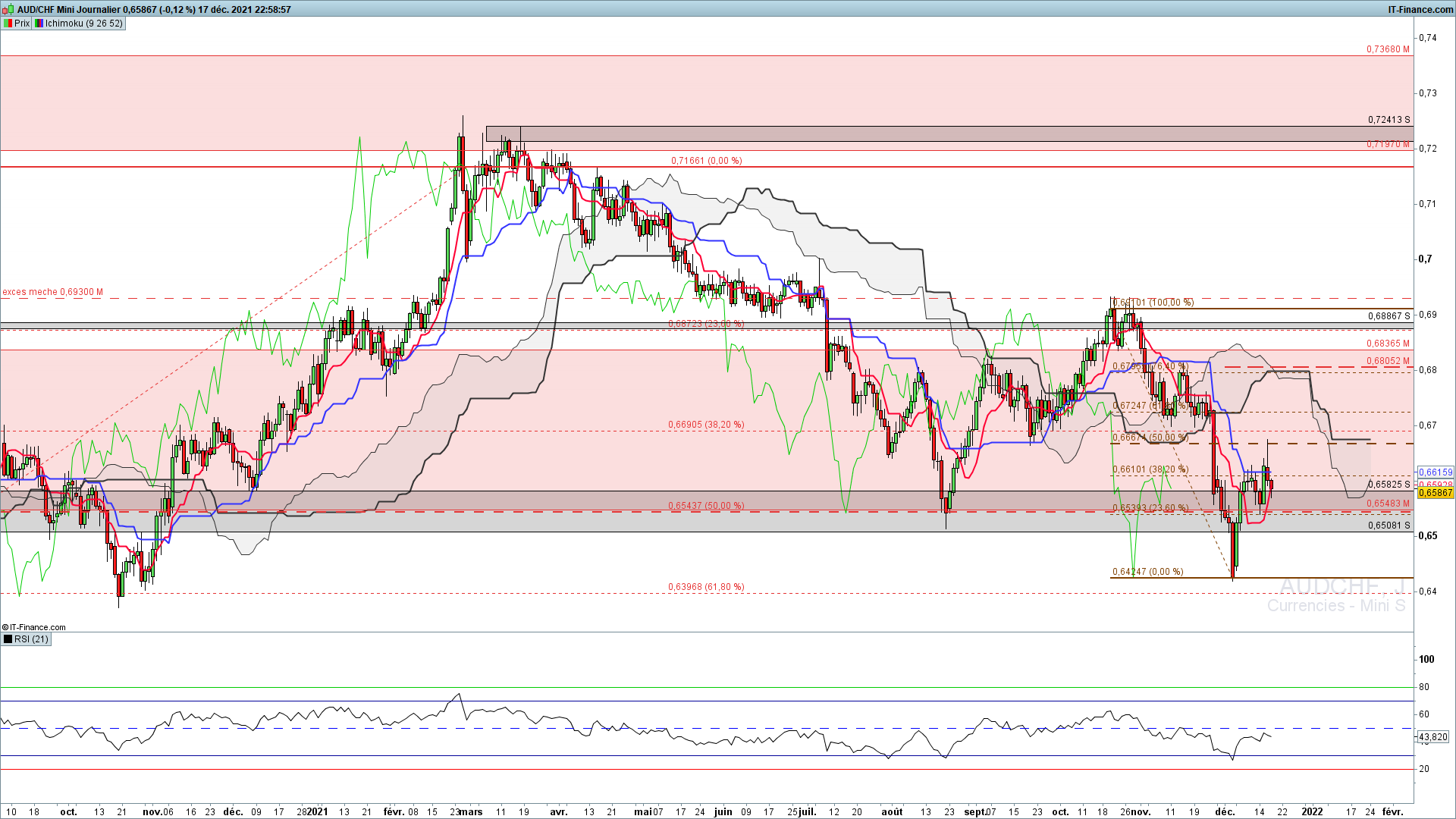Click the green-red Prix color icon
1456x819 pixels.
[8, 24]
